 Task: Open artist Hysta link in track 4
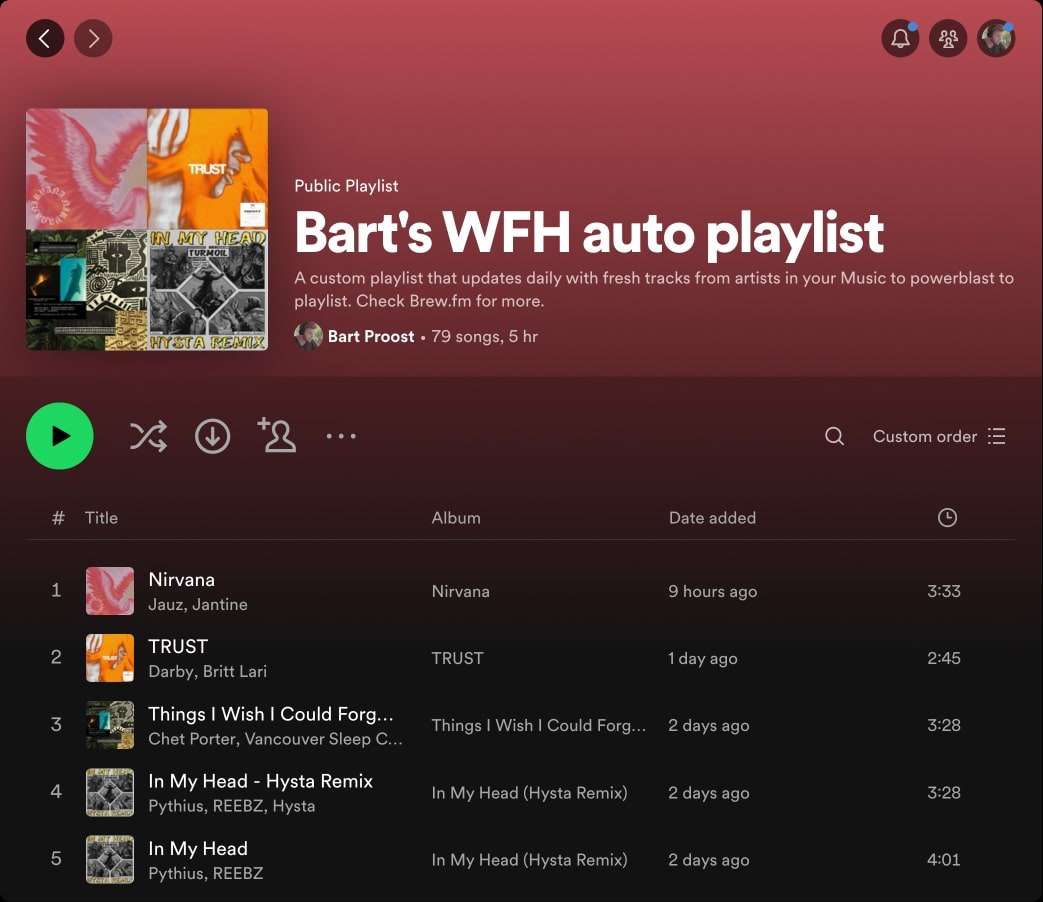coord(293,806)
